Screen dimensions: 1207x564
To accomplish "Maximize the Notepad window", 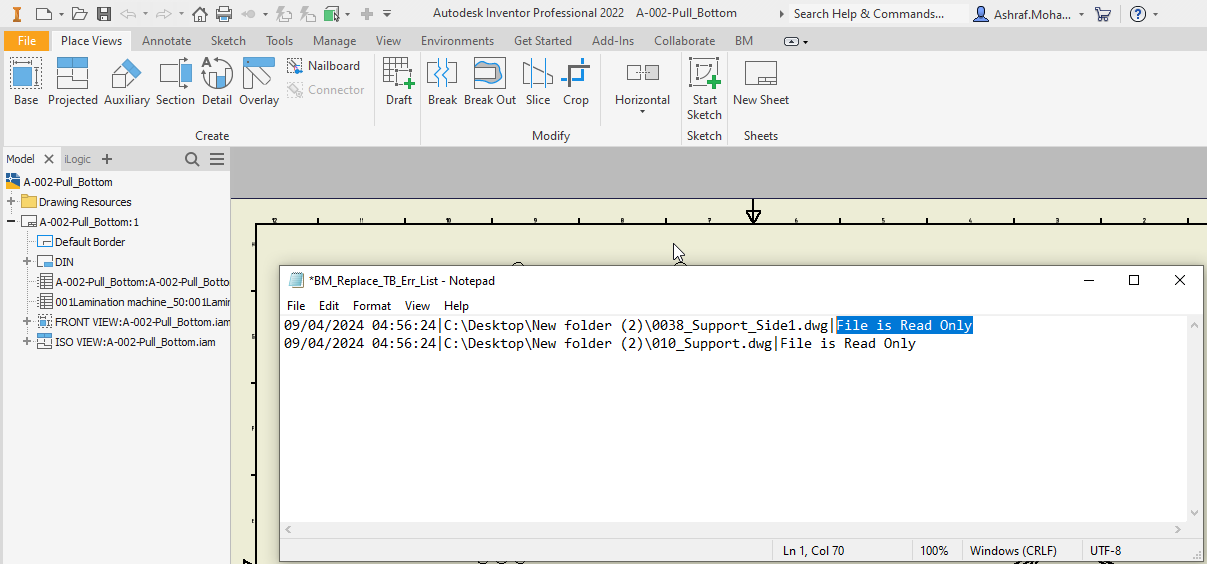I will point(1134,281).
